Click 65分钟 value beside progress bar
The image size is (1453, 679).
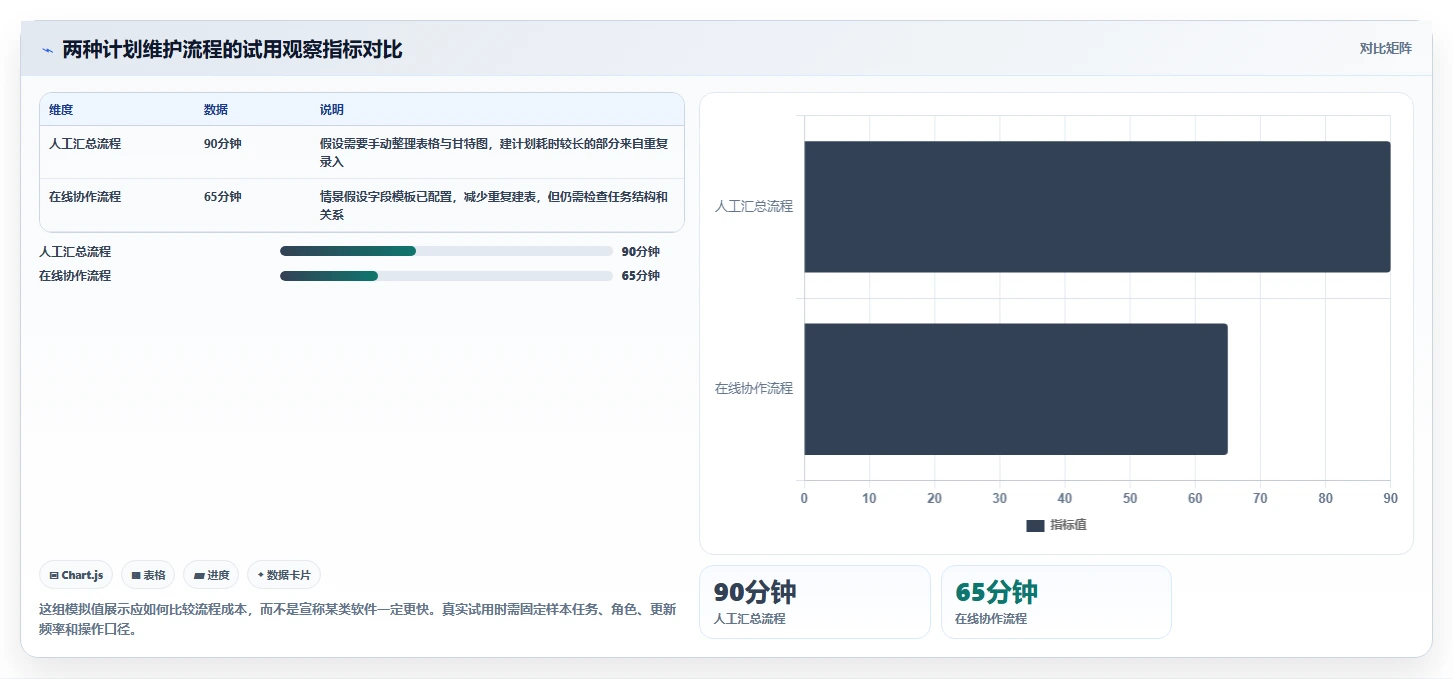tap(640, 276)
